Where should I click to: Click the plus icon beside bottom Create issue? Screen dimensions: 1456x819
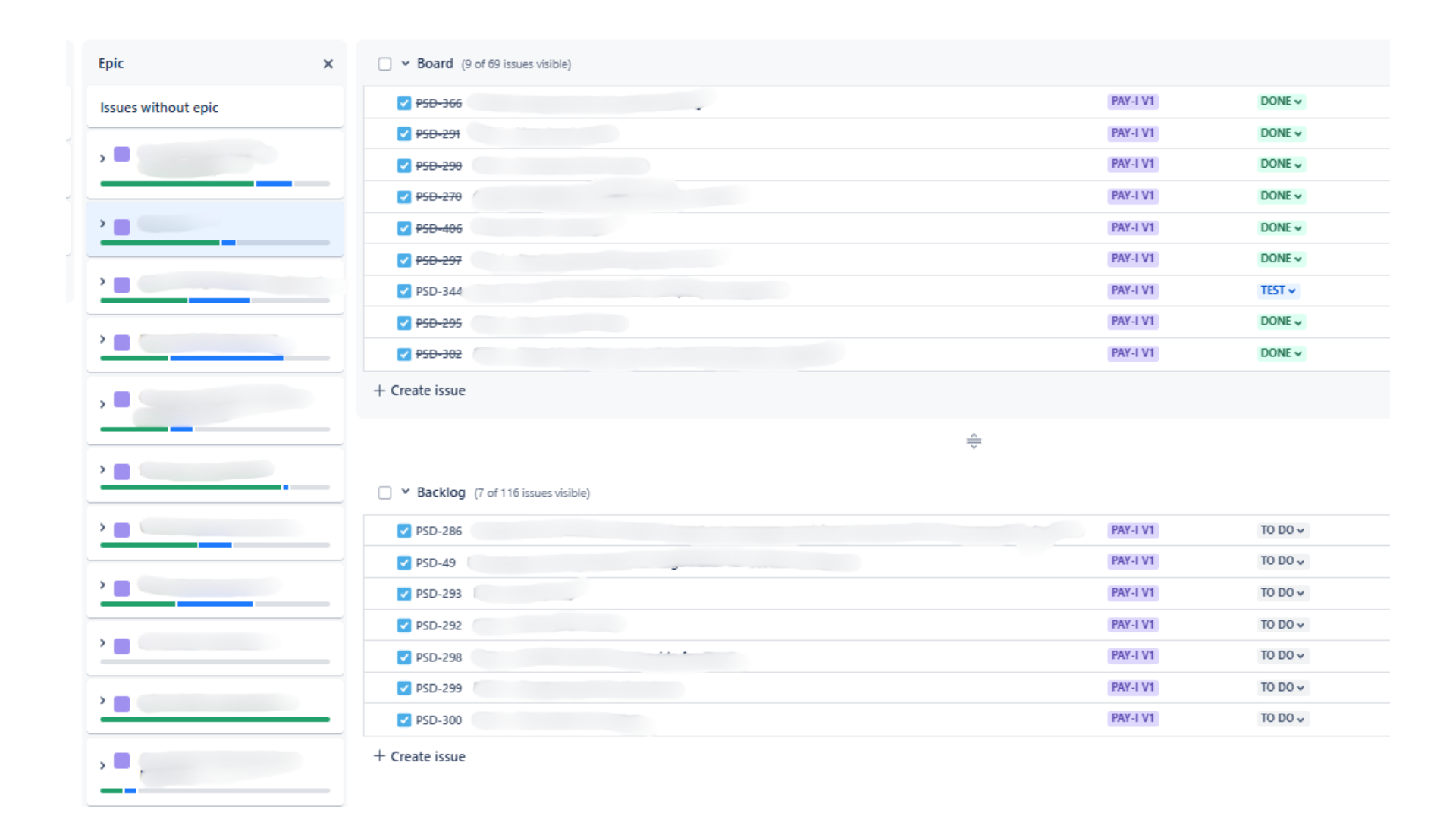pyautogui.click(x=379, y=756)
